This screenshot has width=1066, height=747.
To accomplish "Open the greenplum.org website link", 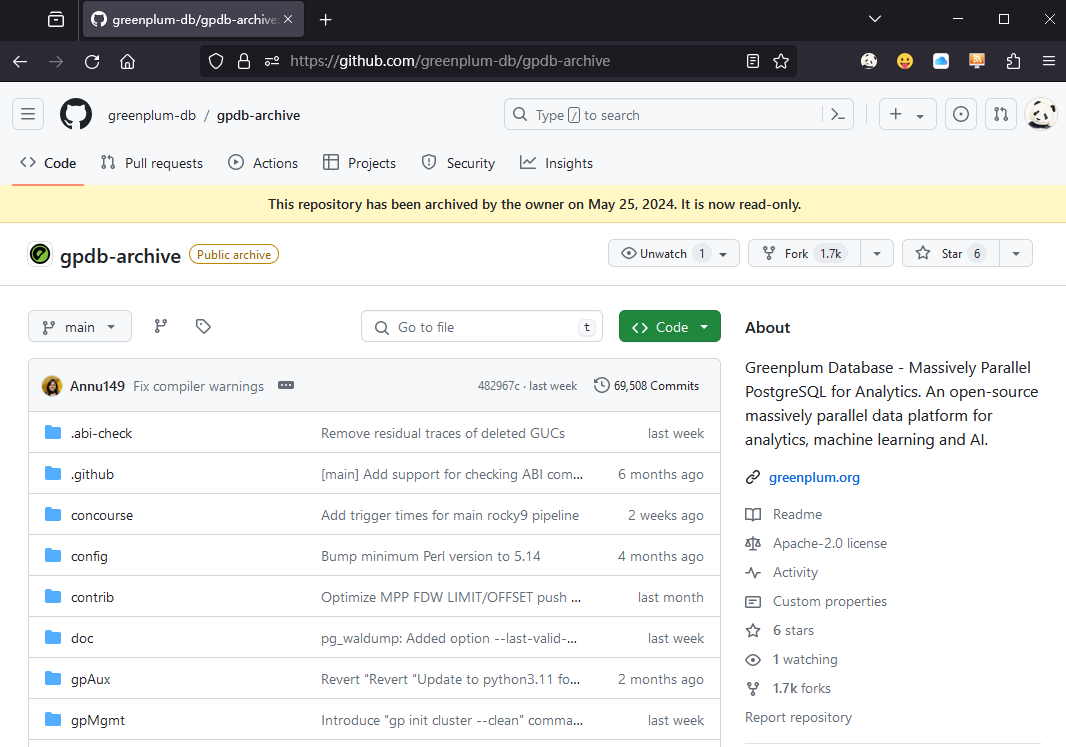I will [814, 477].
